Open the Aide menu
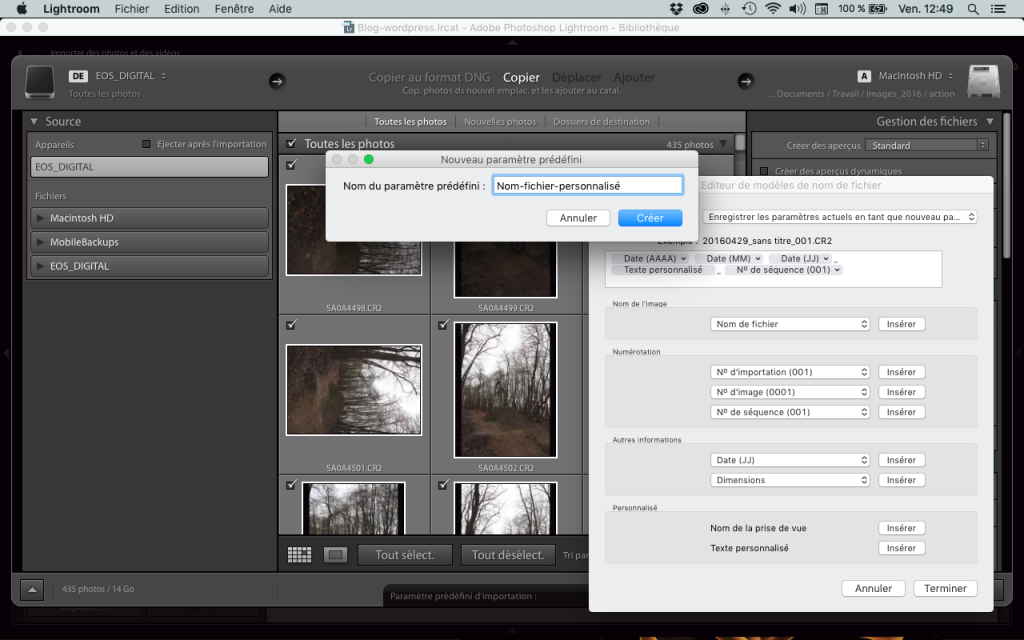 [280, 8]
